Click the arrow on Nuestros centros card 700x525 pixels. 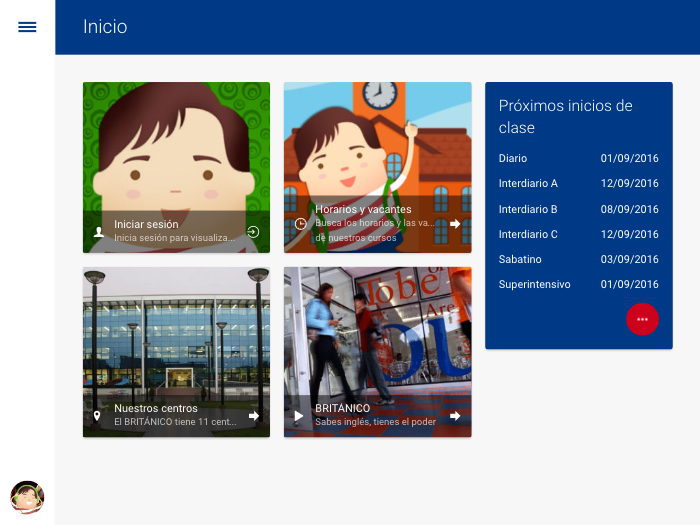254,416
